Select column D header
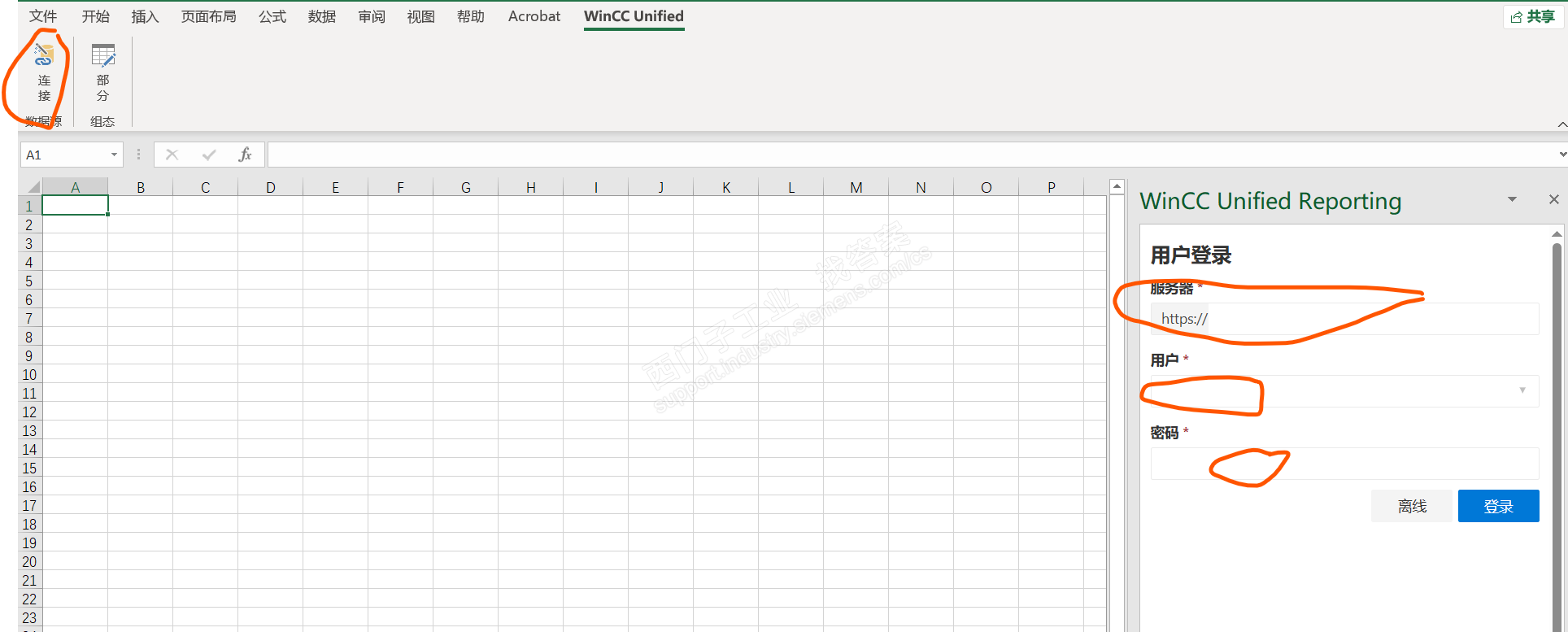The height and width of the screenshot is (632, 1568). pos(271,187)
